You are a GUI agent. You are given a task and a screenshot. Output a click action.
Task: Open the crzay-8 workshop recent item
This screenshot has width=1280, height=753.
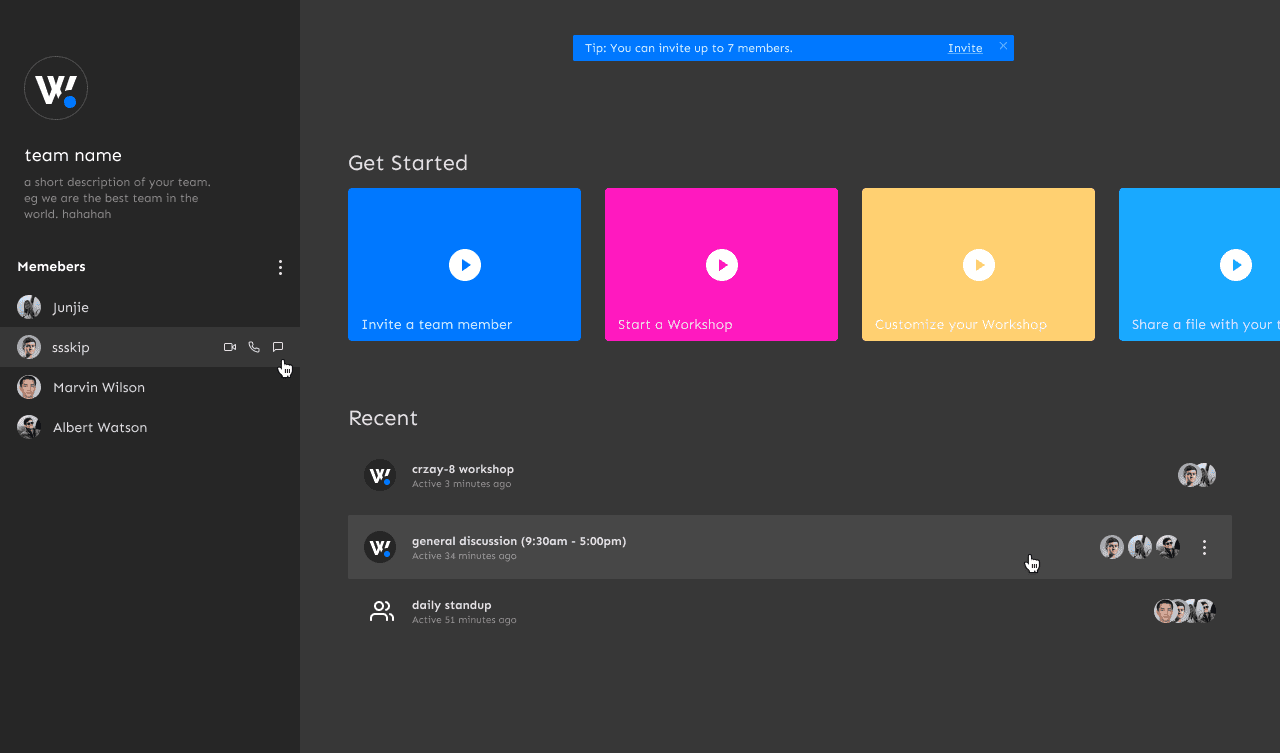point(790,475)
